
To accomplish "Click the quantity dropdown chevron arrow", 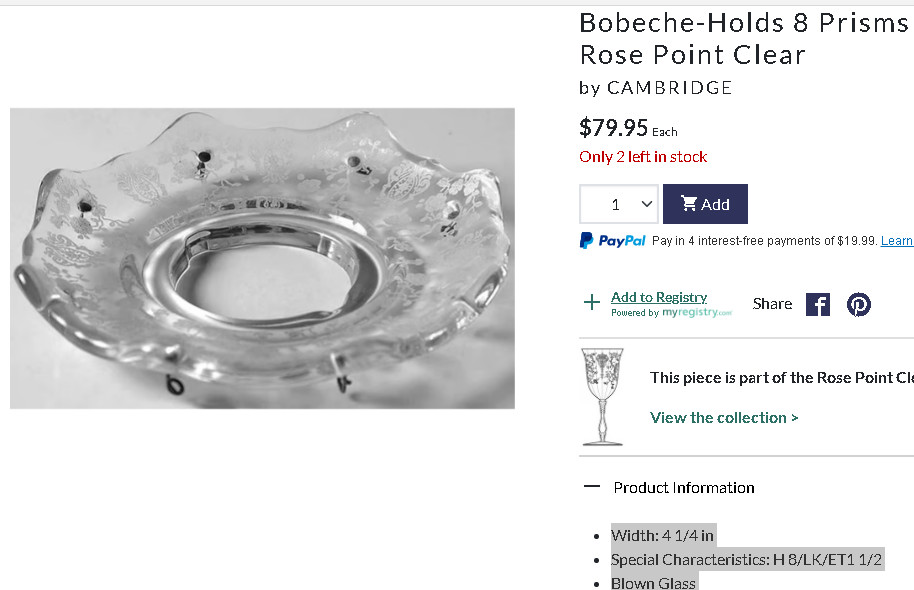I will pyautogui.click(x=646, y=204).
